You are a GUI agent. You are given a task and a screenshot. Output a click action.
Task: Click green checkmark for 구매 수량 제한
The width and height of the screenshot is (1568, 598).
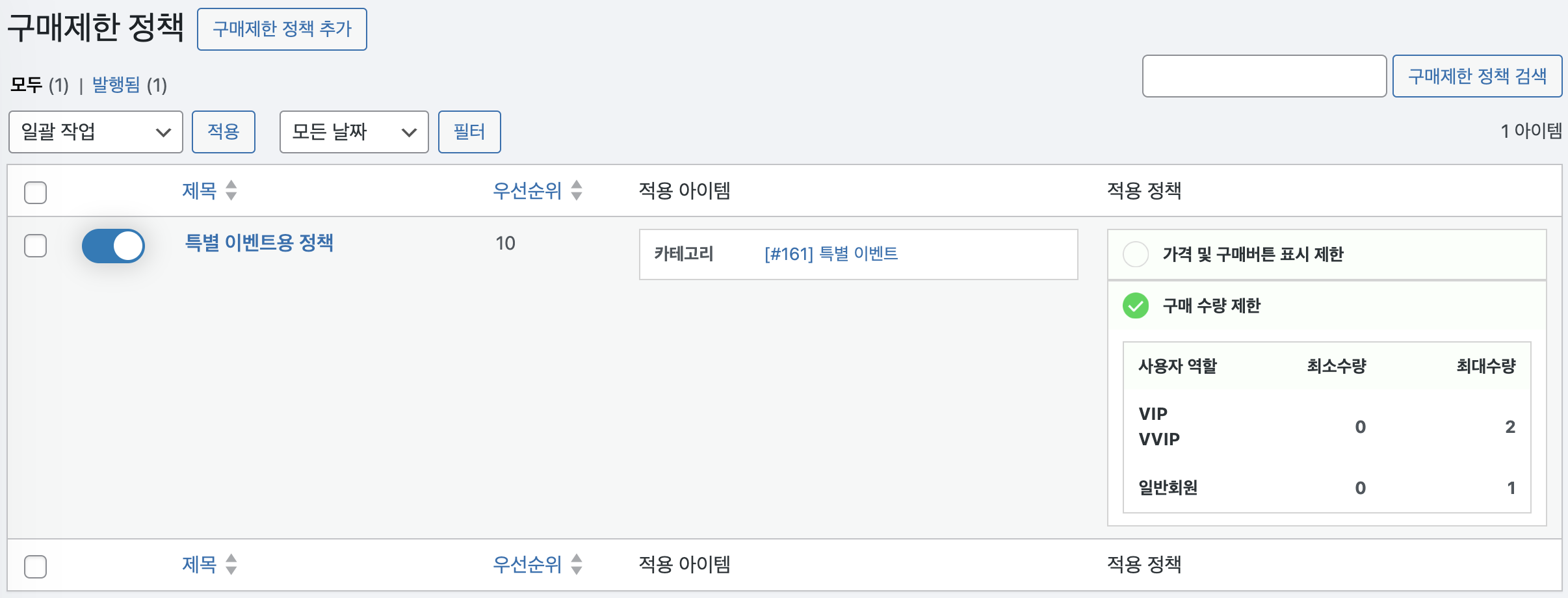tap(1136, 305)
